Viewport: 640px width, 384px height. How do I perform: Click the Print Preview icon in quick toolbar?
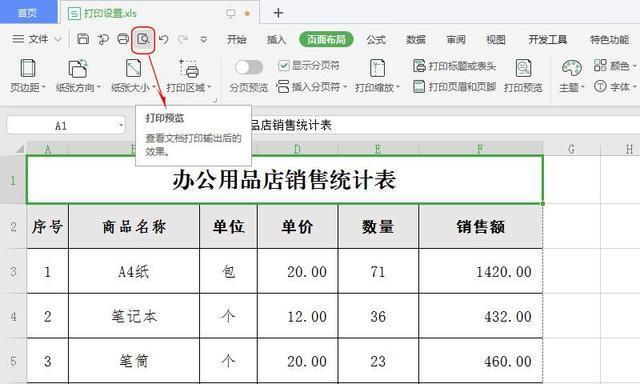tap(143, 40)
